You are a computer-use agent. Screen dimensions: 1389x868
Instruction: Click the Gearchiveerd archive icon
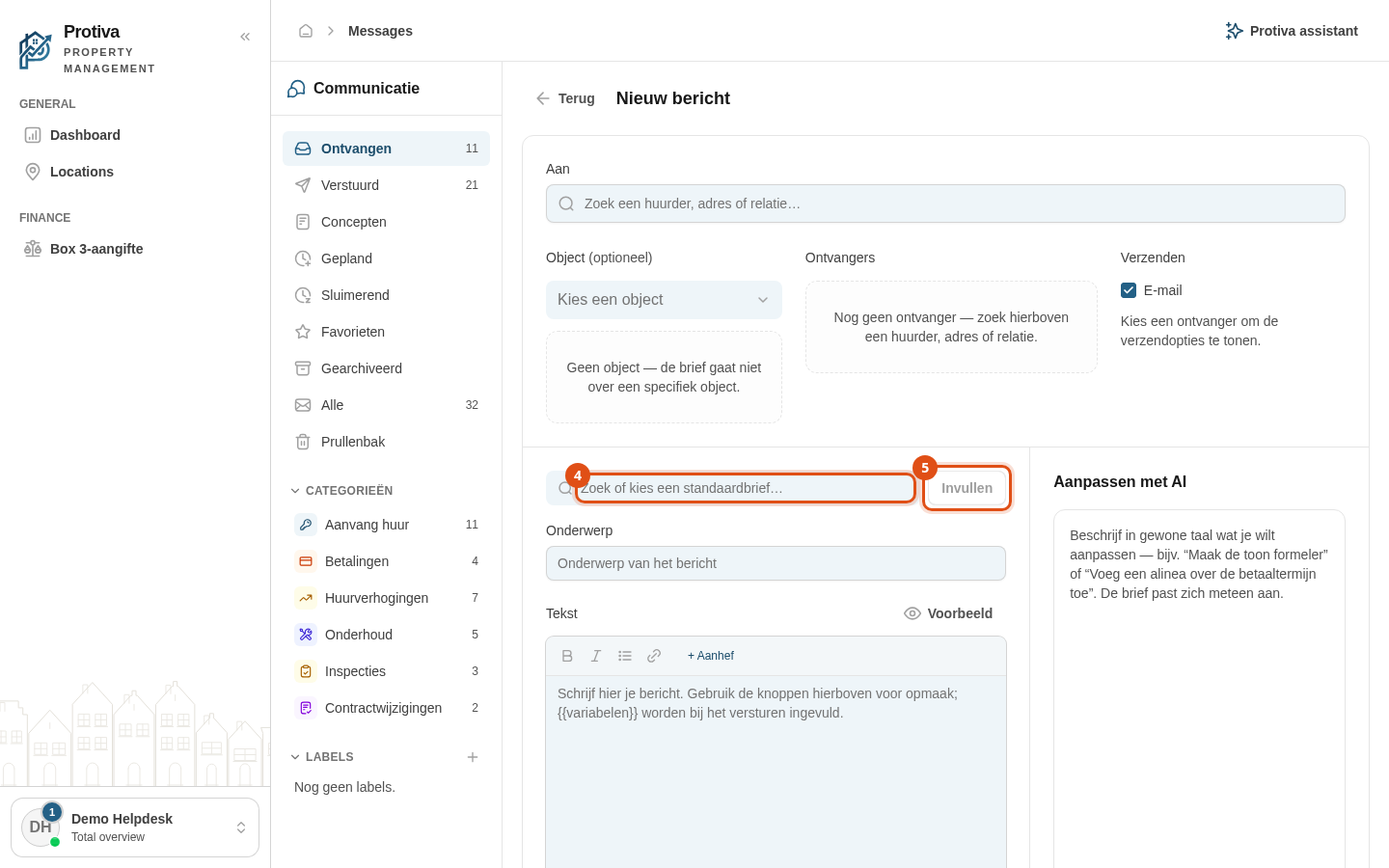[x=303, y=368]
